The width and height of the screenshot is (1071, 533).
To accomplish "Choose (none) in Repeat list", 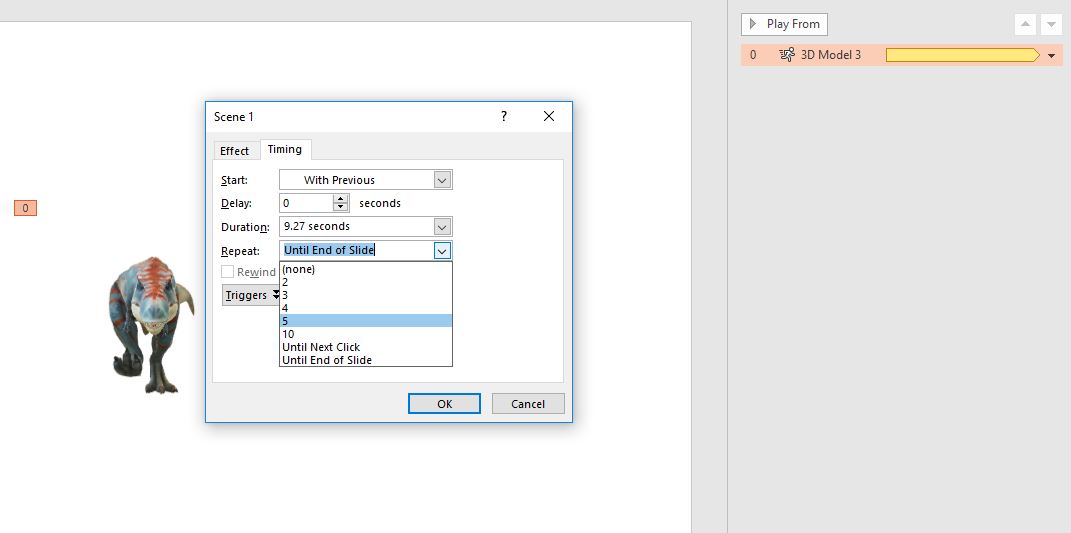I will (365, 269).
